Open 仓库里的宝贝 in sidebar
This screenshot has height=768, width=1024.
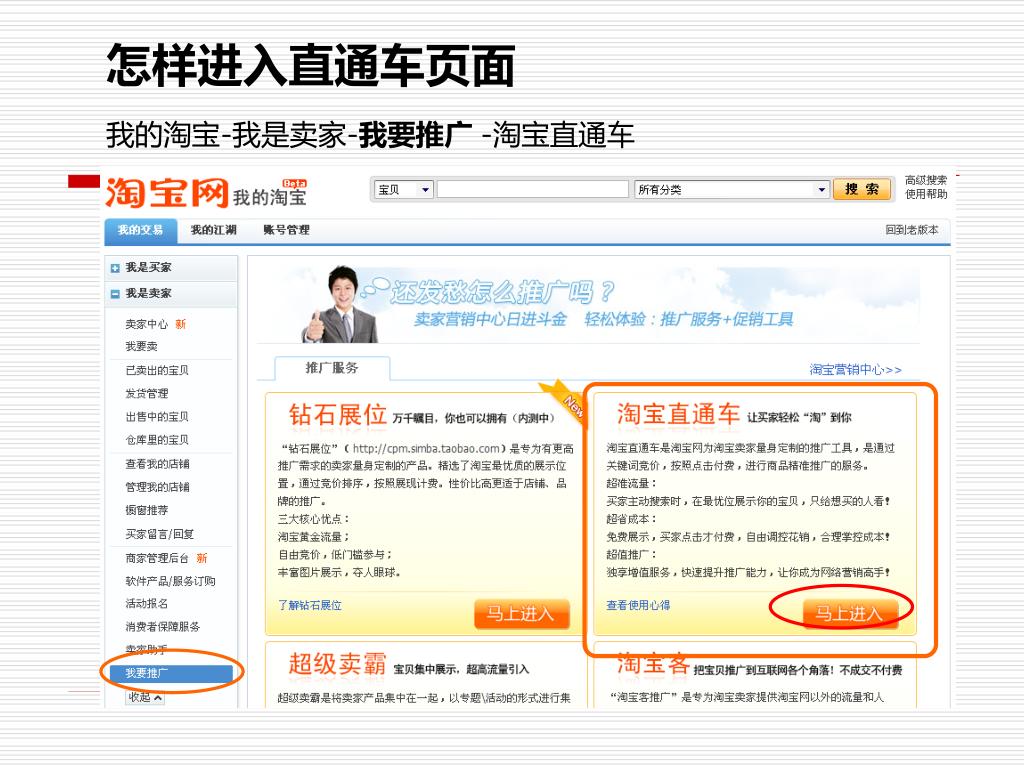pyautogui.click(x=157, y=440)
